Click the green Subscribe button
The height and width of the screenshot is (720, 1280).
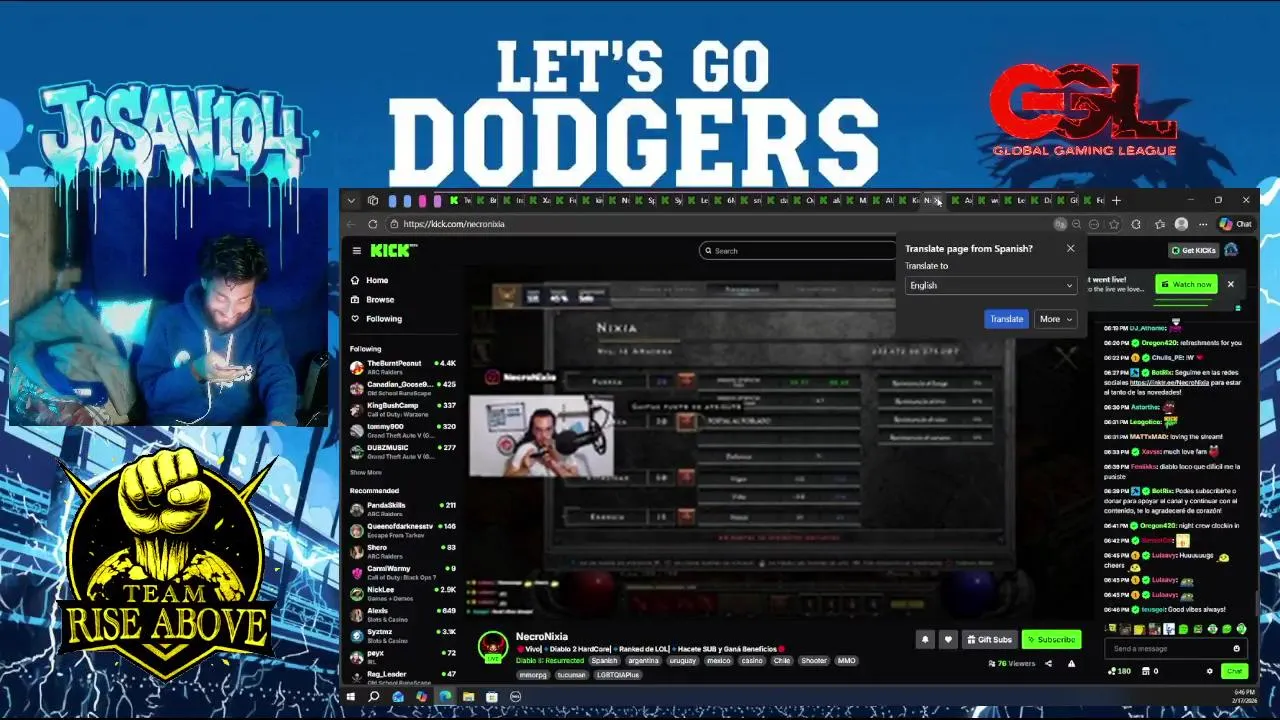tap(1051, 640)
